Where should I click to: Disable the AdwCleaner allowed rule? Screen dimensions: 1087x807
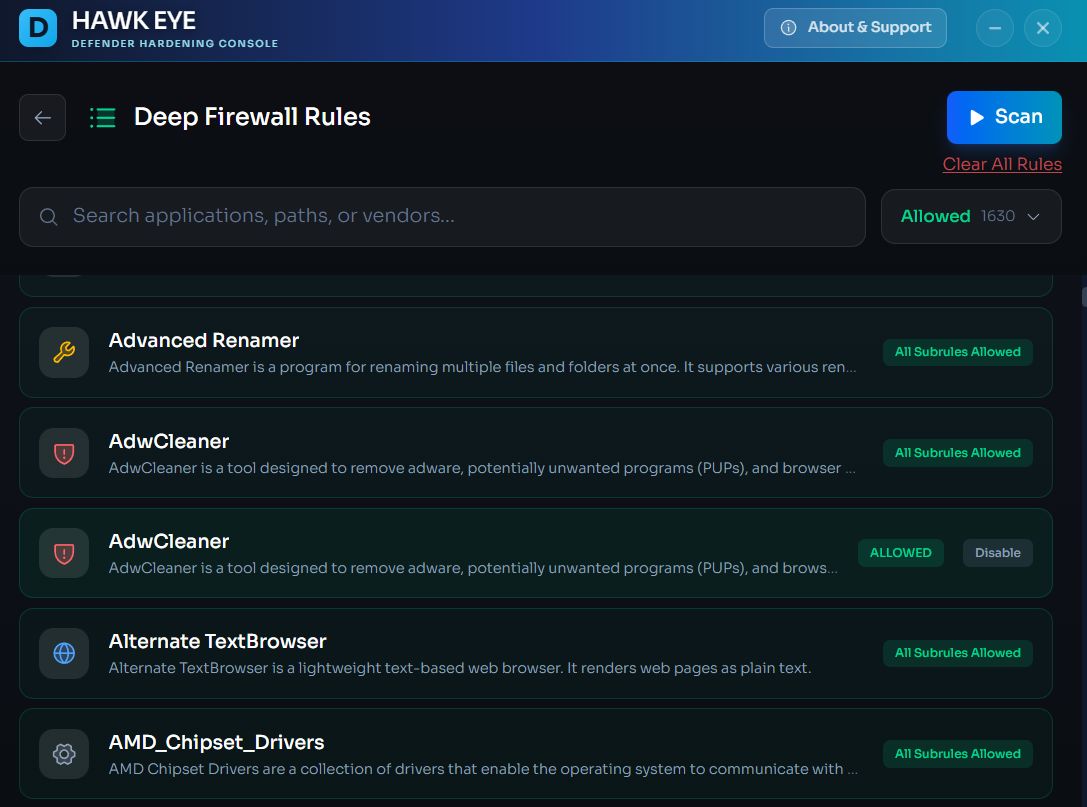point(998,553)
